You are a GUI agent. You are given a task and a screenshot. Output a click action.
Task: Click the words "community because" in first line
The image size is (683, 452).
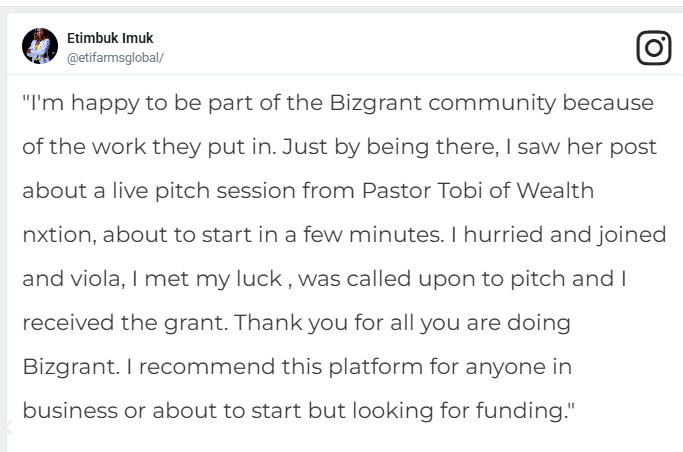pos(541,104)
